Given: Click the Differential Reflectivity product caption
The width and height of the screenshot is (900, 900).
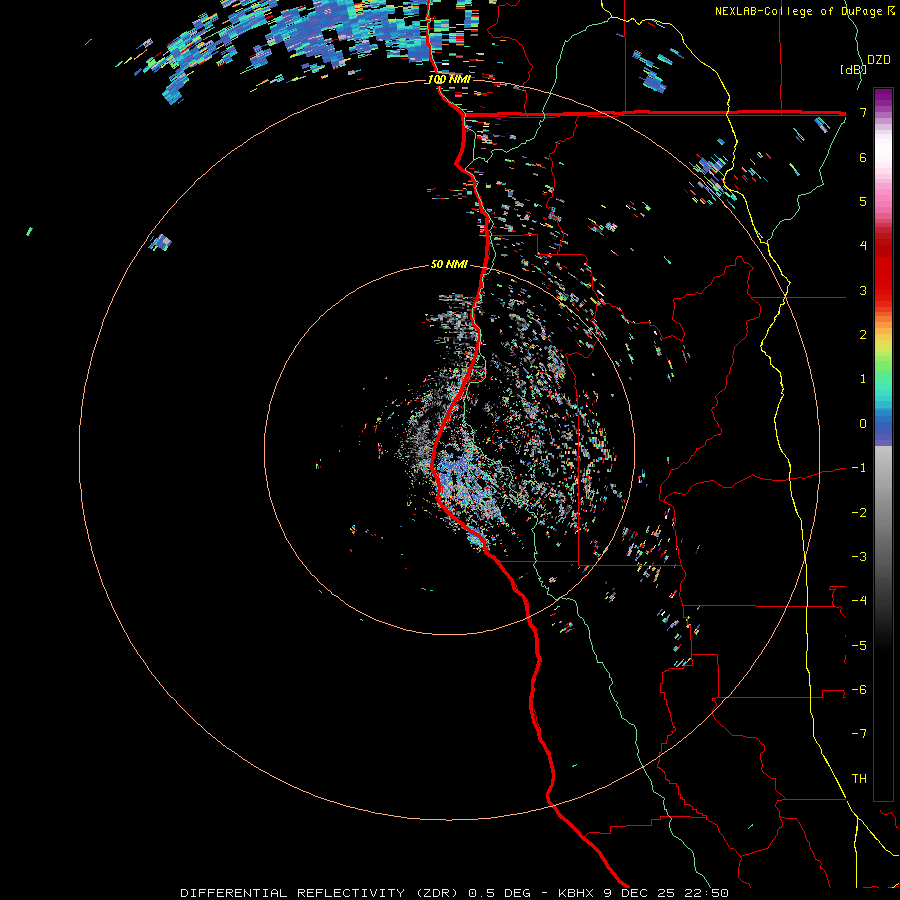Looking at the screenshot, I should point(455,893).
